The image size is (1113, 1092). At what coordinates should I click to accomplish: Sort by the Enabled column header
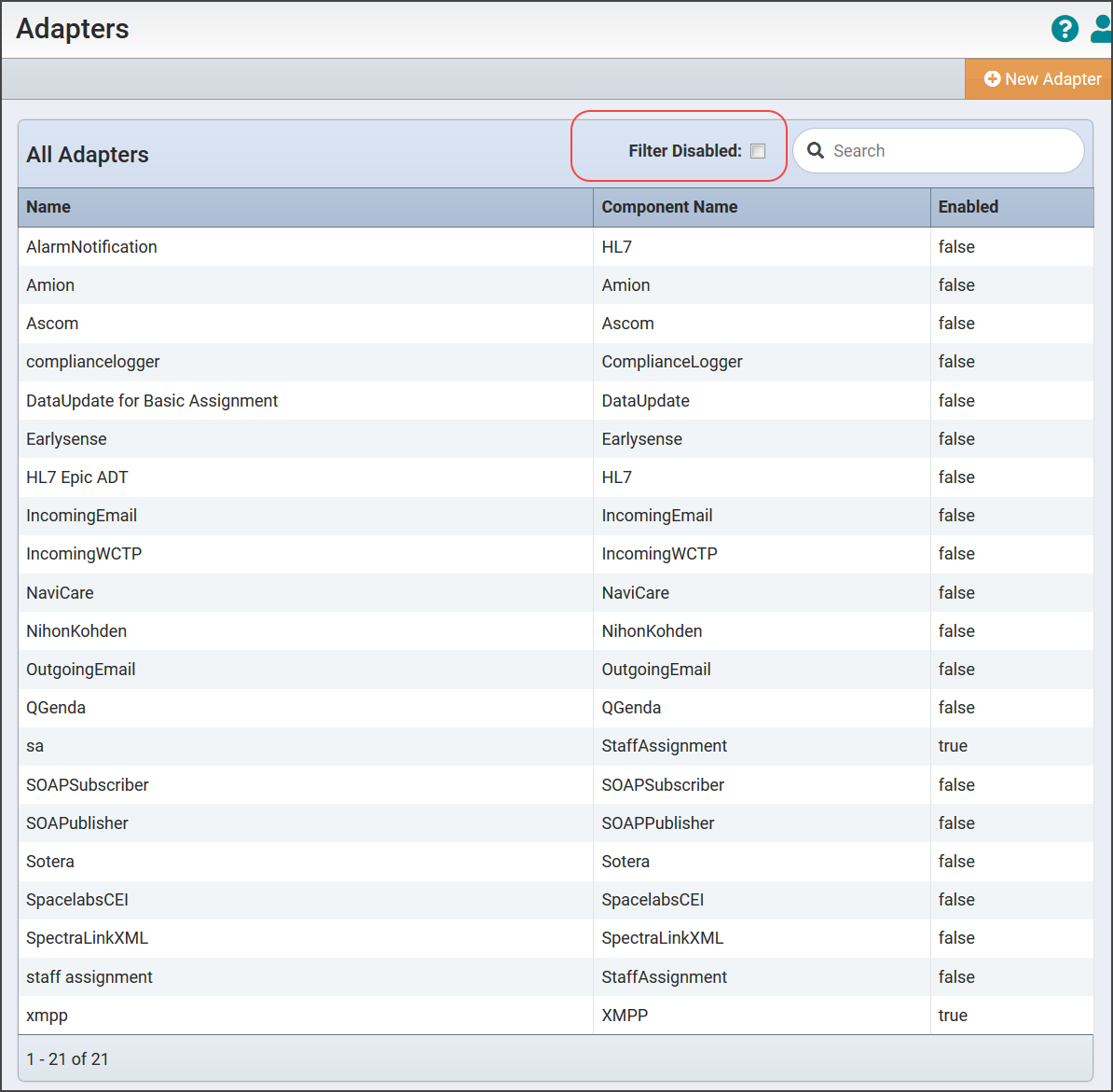click(968, 207)
